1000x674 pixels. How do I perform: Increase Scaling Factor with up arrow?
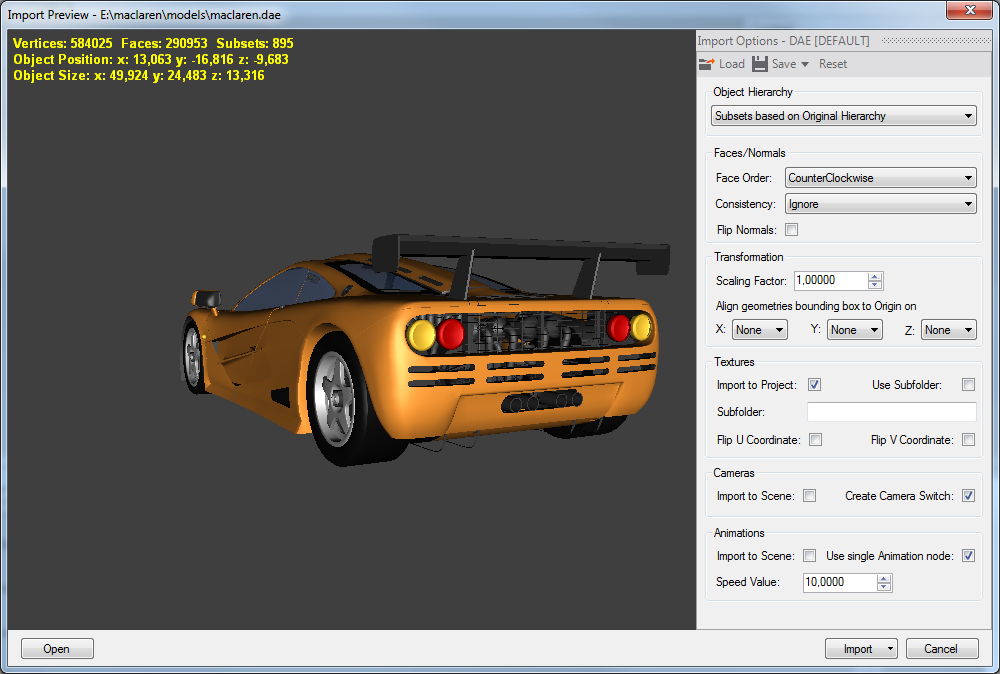coord(875,277)
